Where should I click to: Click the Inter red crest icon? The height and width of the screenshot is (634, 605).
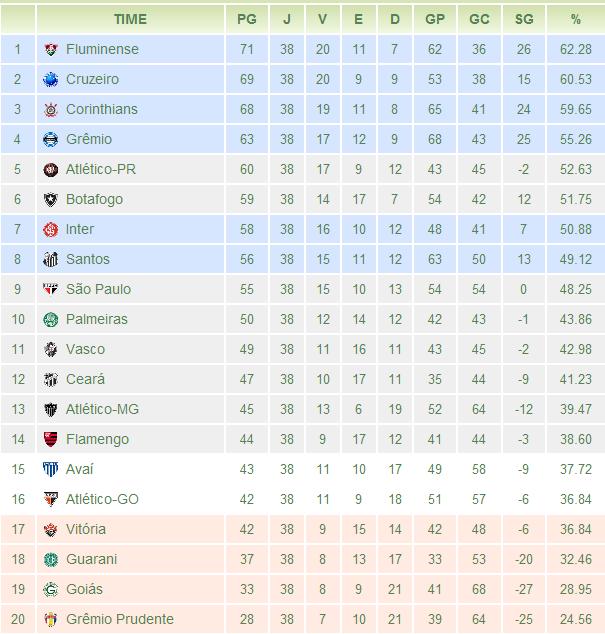tap(51, 229)
